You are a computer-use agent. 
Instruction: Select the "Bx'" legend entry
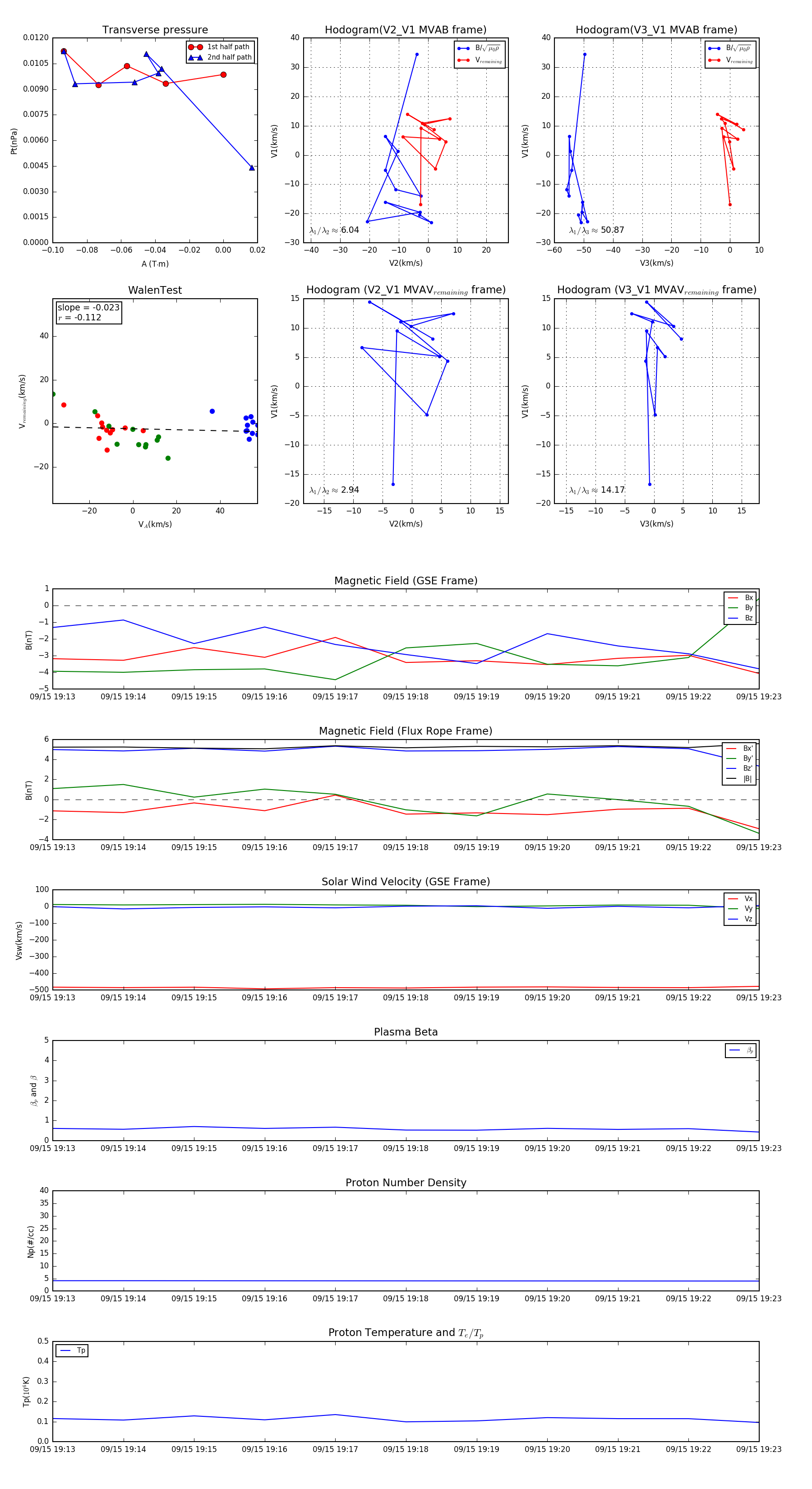(x=740, y=748)
